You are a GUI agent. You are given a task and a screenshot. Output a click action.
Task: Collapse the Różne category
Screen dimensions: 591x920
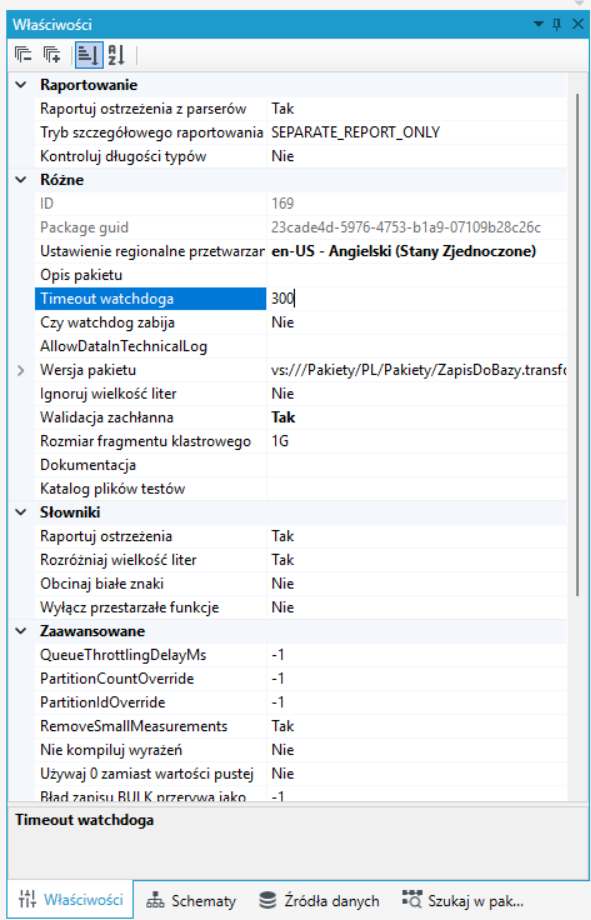click(x=21, y=180)
